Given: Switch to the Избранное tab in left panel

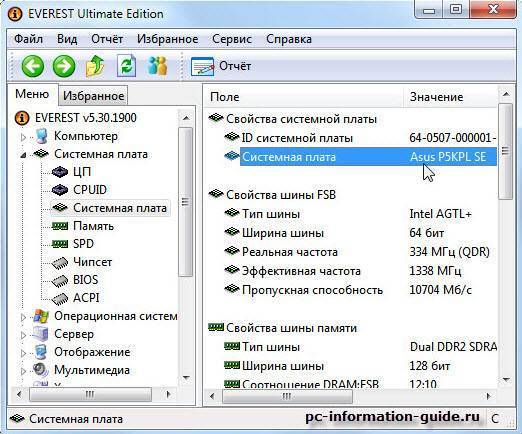Looking at the screenshot, I should coord(93,96).
